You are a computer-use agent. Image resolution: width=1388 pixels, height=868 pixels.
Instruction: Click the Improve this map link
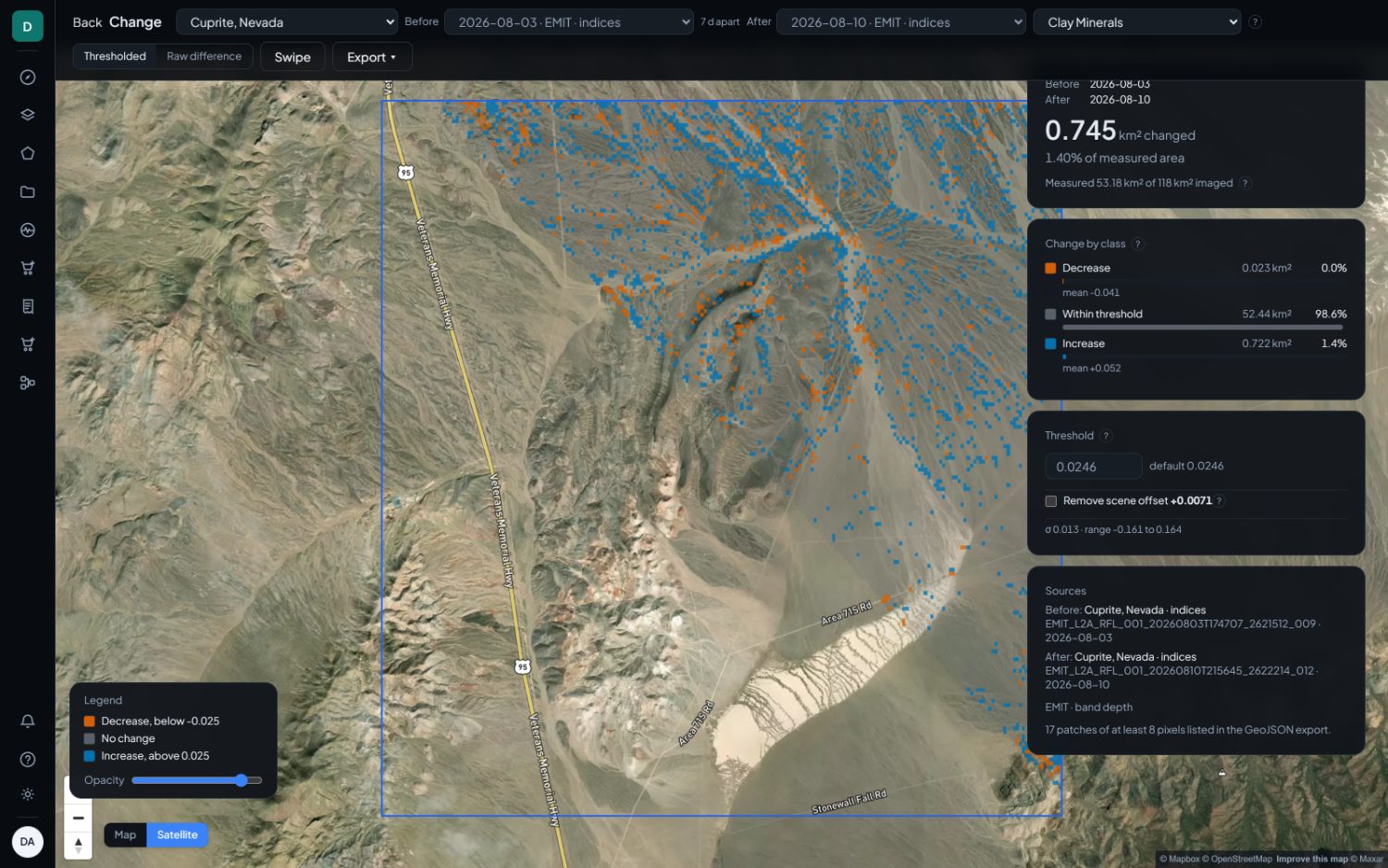click(1312, 860)
